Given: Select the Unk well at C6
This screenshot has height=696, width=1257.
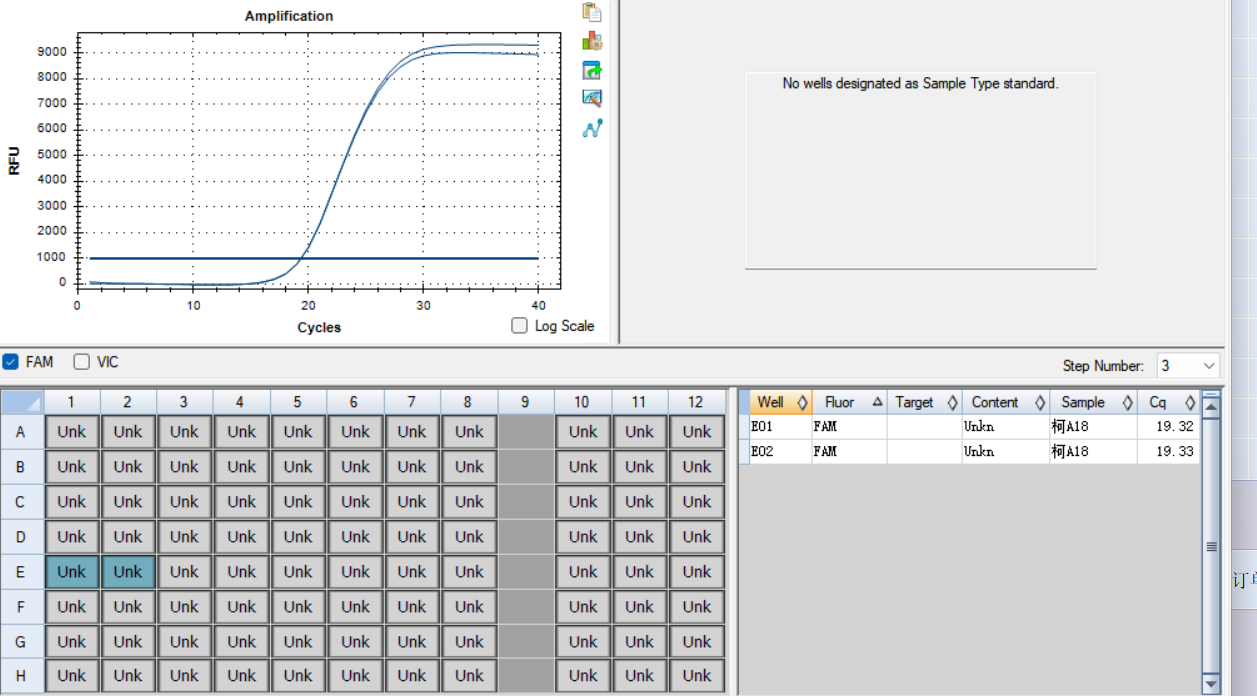Looking at the screenshot, I should [x=355, y=502].
